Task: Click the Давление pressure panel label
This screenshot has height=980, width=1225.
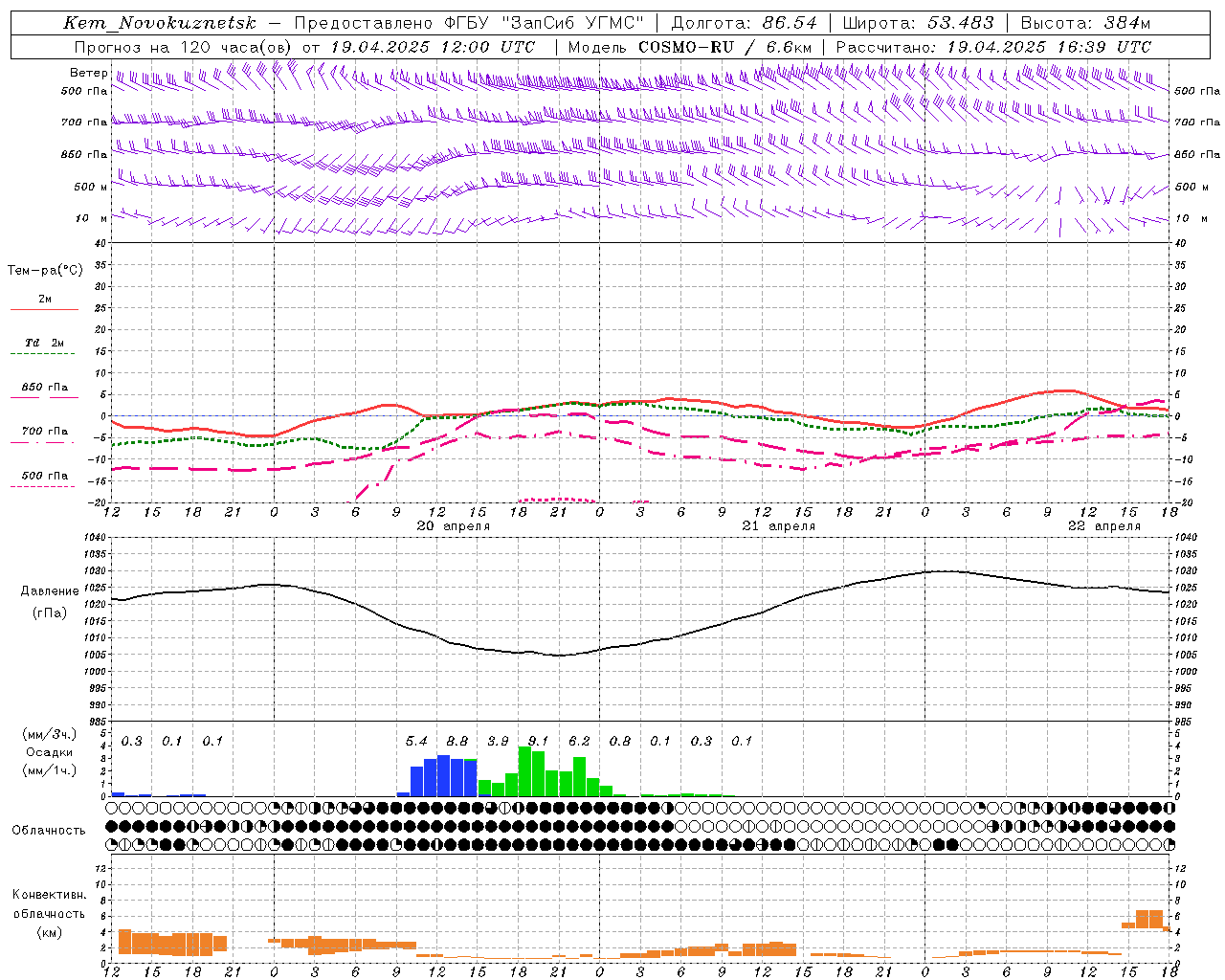Action: [50, 591]
